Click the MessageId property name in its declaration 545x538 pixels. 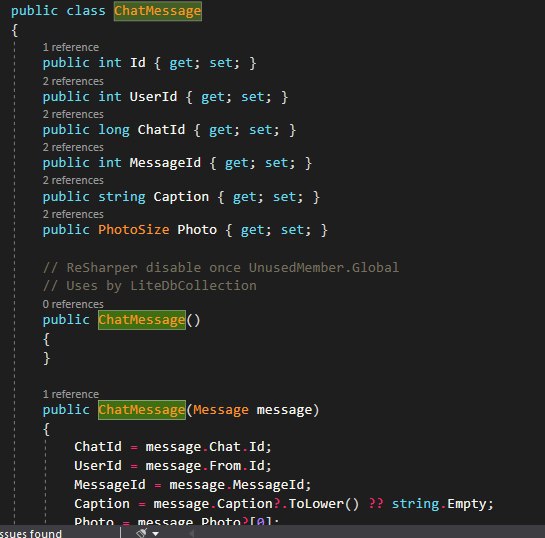click(165, 163)
